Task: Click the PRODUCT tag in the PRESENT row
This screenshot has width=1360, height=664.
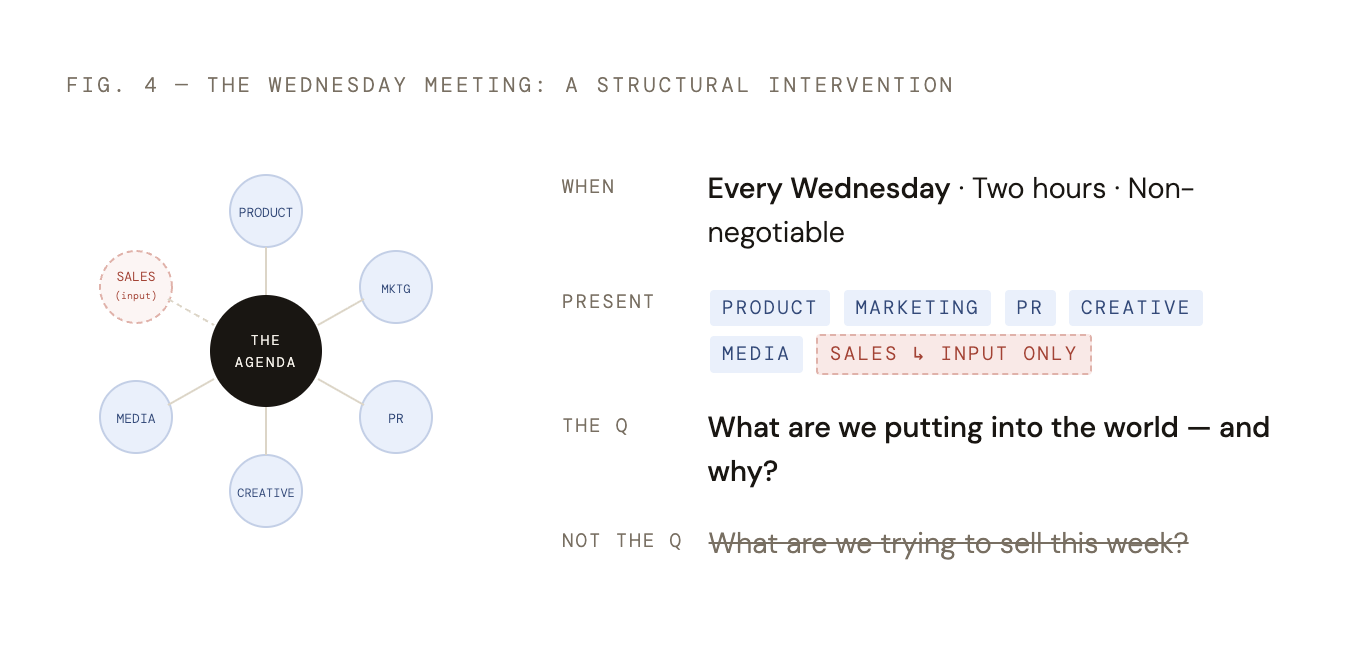Action: tap(770, 308)
